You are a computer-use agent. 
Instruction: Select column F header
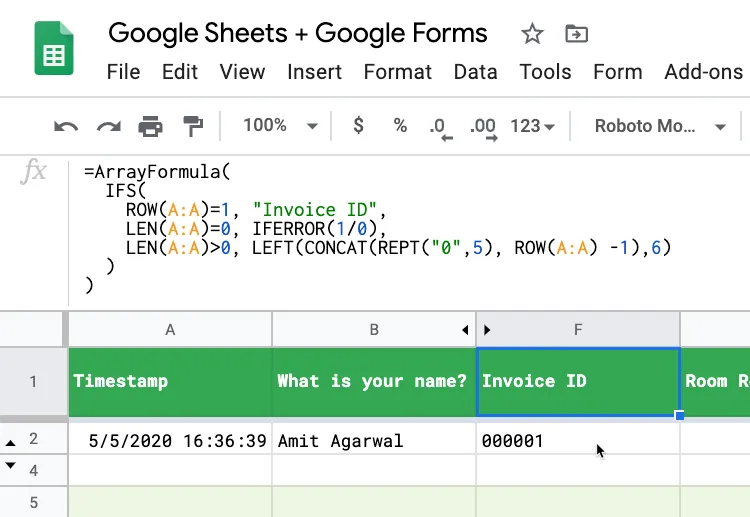pyautogui.click(x=578, y=330)
